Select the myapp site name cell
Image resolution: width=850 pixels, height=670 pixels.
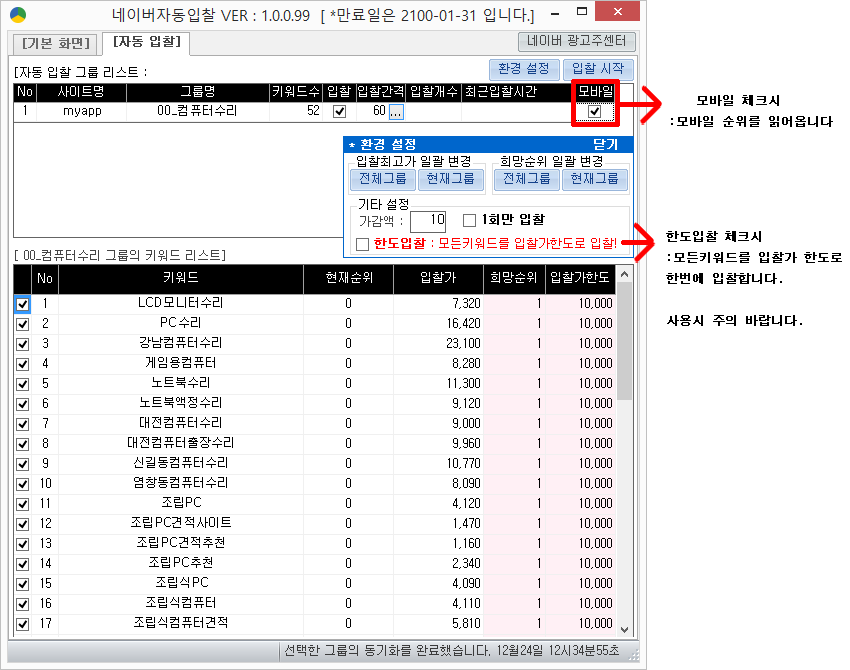pos(82,111)
